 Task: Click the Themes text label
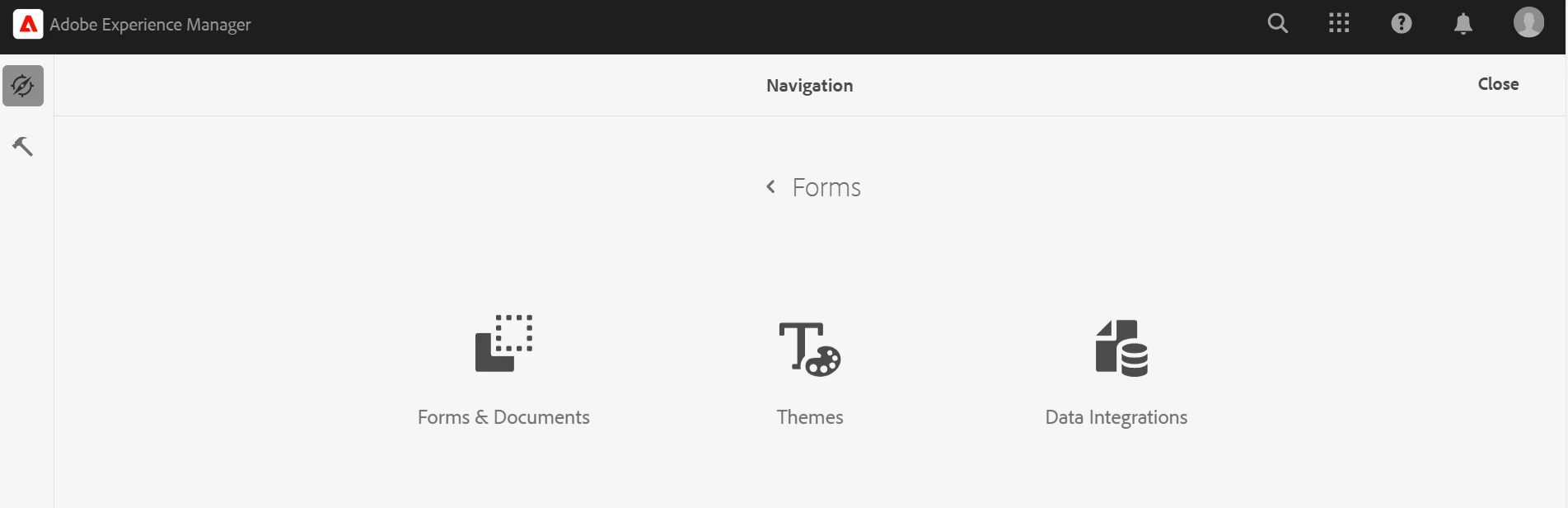(x=810, y=417)
